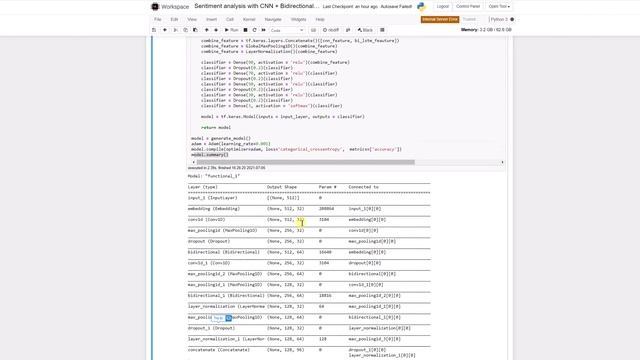Screen dimensions: 640x360
Task: Open the Navigate menu
Action: [273, 20]
